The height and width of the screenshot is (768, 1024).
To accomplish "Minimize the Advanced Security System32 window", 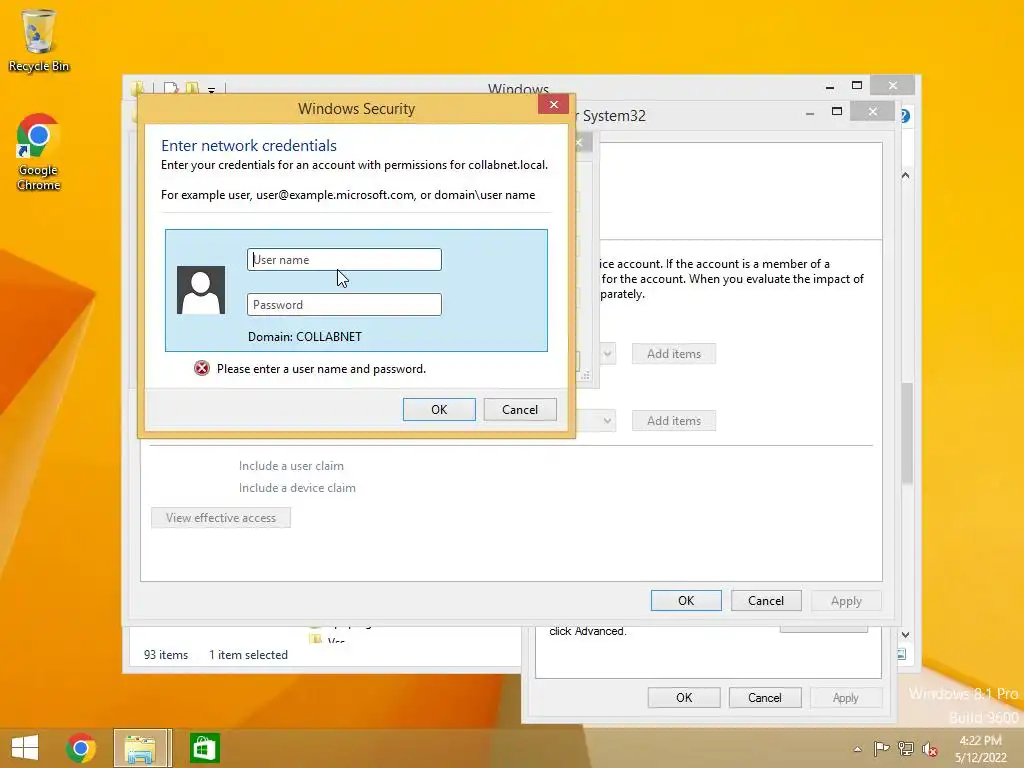I will click(810, 113).
